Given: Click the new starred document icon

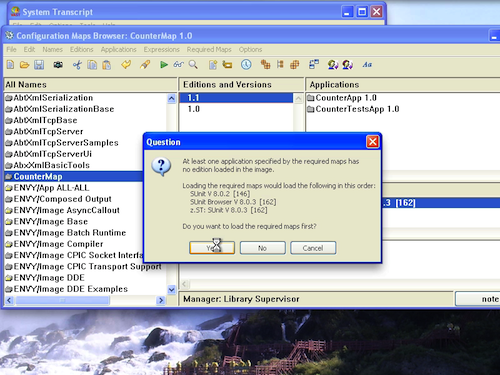Looking at the screenshot, I should (x=213, y=64).
